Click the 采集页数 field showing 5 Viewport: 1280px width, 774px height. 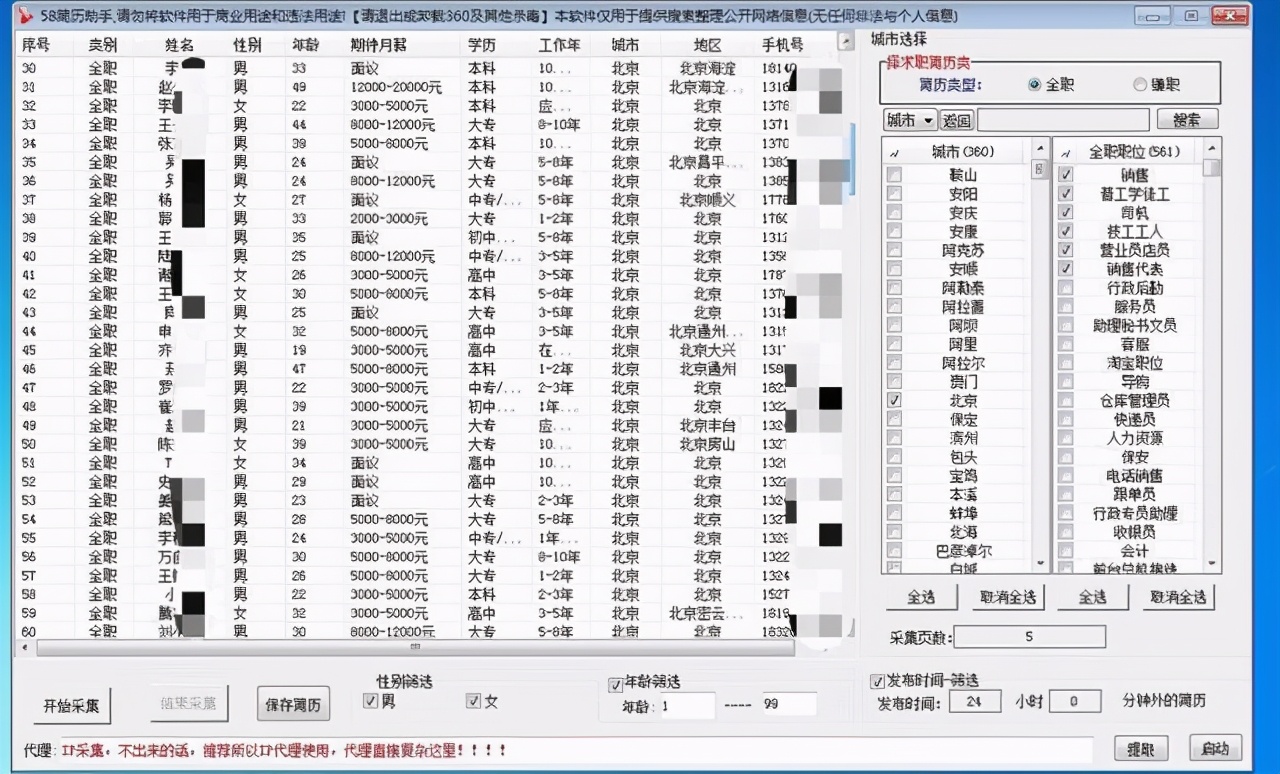tap(1030, 637)
